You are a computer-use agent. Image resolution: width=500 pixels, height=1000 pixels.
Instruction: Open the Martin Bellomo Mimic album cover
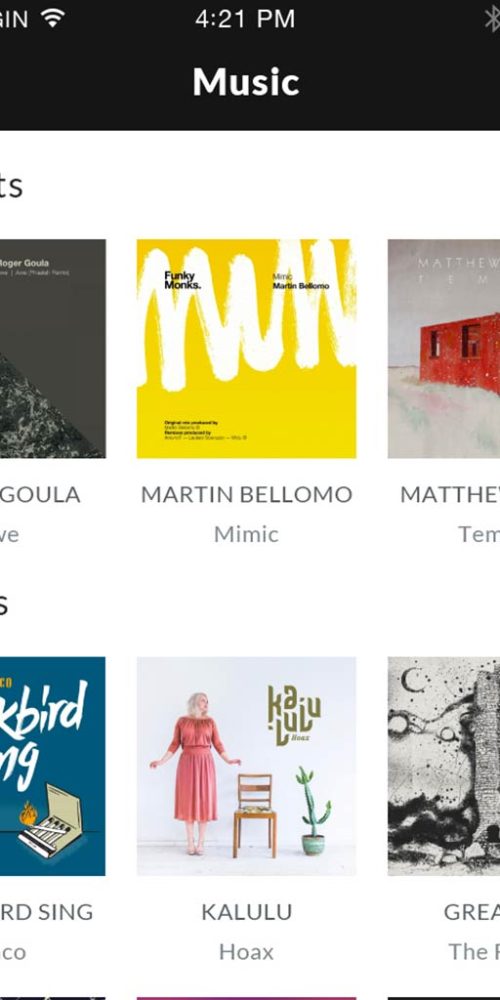tap(246, 348)
